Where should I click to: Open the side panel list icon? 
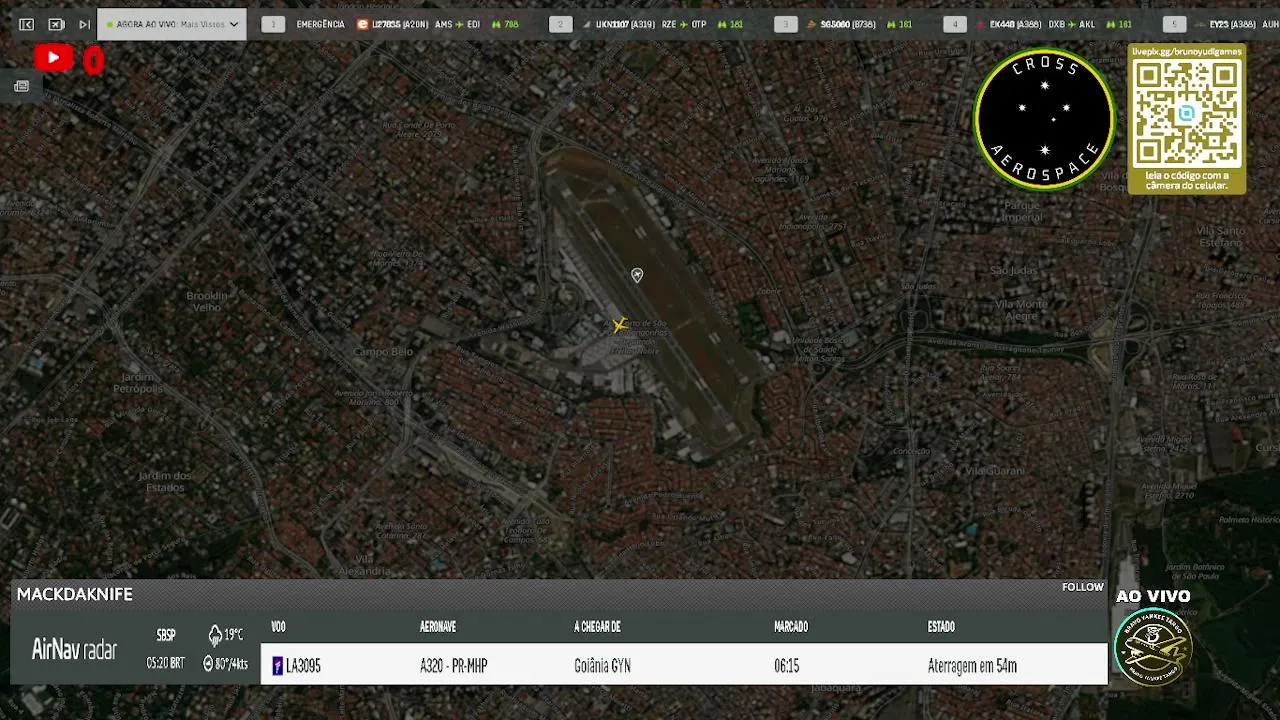click(x=21, y=87)
